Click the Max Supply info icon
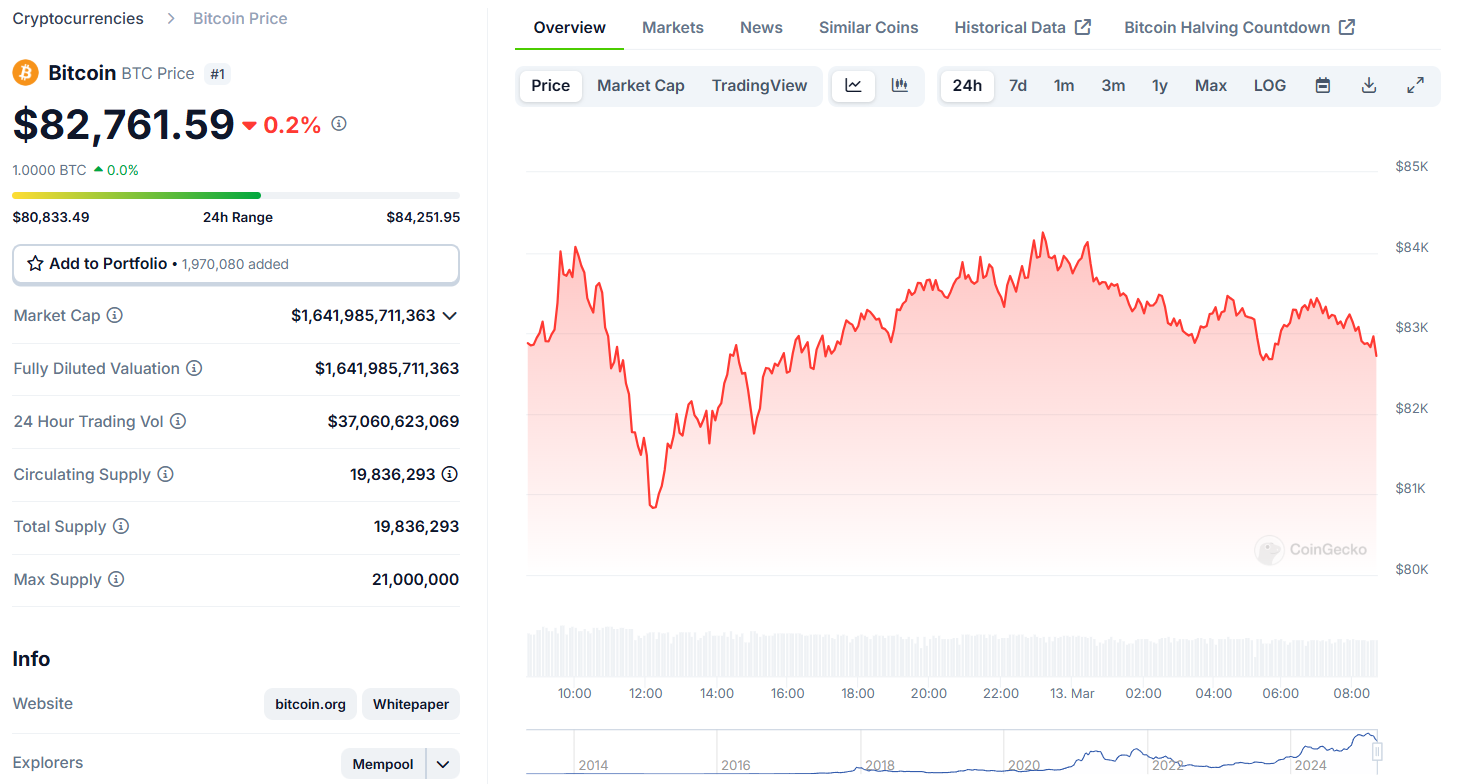 coord(116,579)
